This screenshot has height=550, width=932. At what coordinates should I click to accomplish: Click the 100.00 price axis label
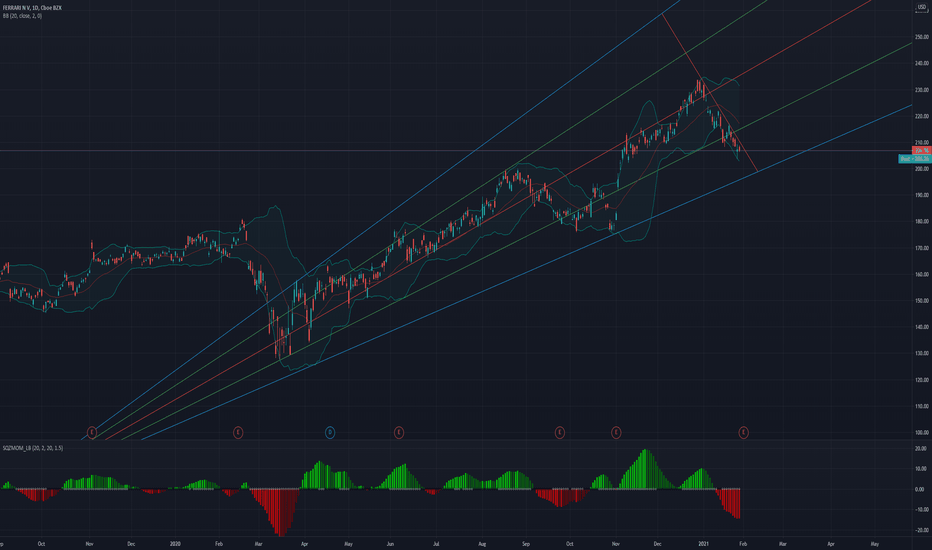(921, 432)
